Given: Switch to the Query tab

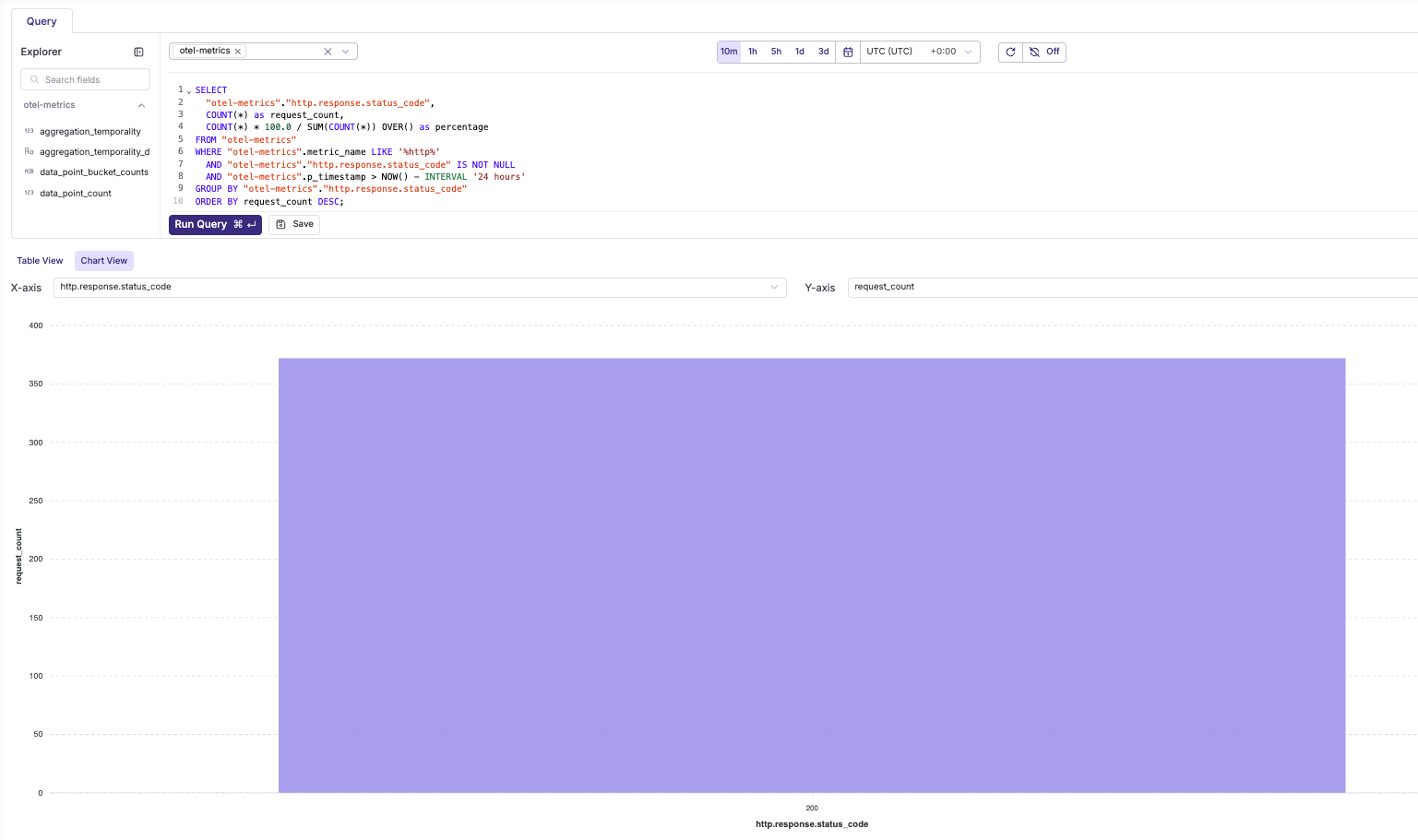Looking at the screenshot, I should tap(42, 21).
